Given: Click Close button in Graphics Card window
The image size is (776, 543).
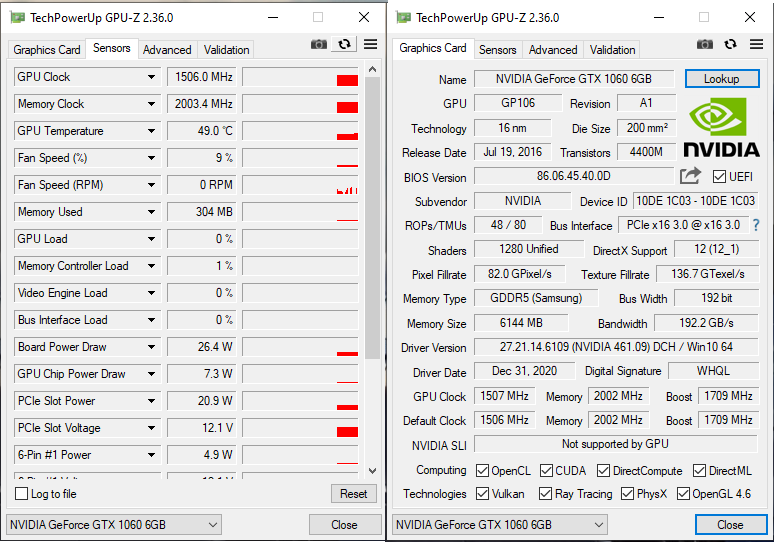Looking at the screenshot, I should pos(730,525).
